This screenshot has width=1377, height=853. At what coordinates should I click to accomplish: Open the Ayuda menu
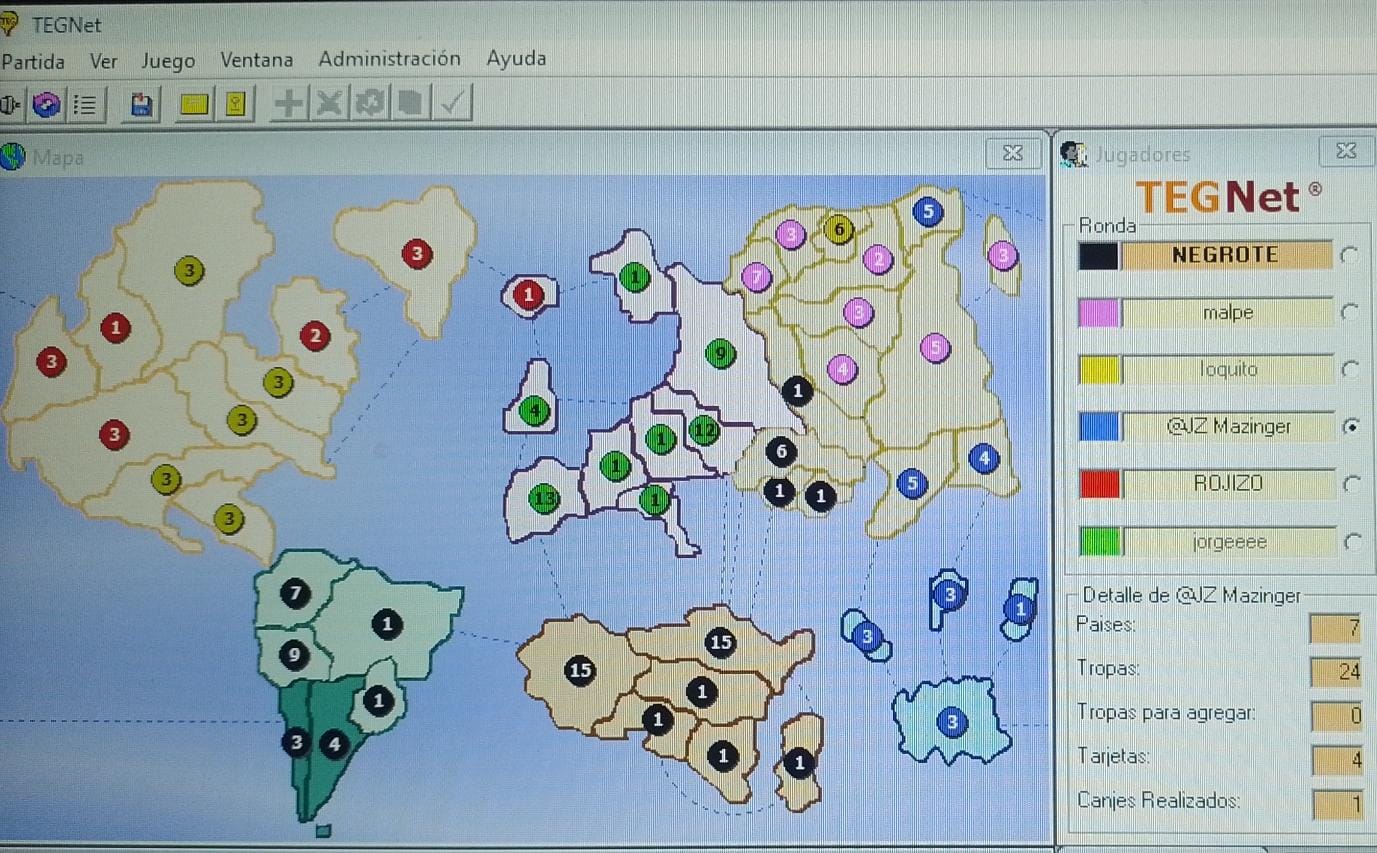(x=516, y=58)
